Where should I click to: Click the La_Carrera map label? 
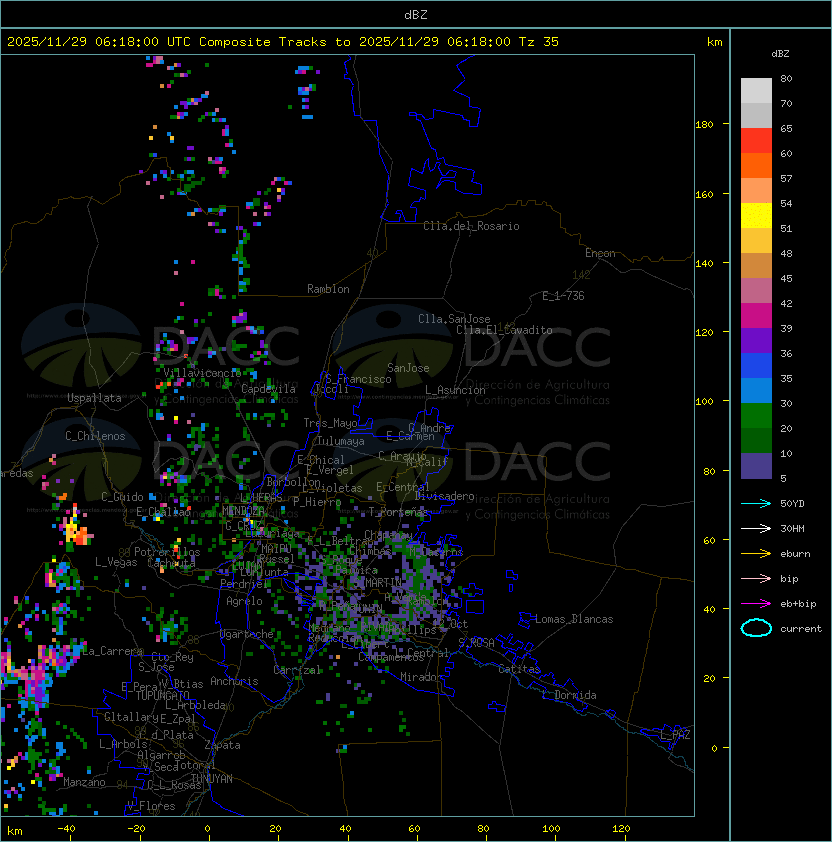pyautogui.click(x=112, y=651)
